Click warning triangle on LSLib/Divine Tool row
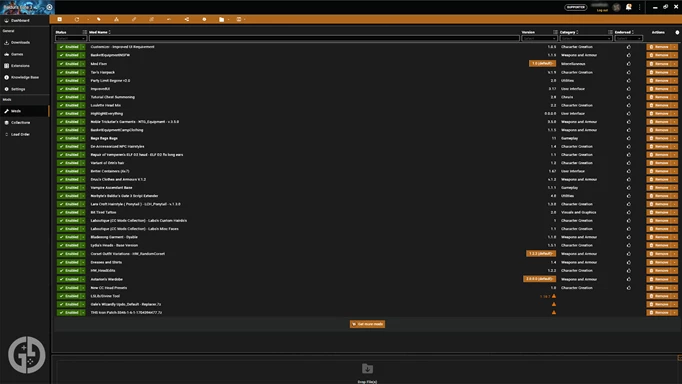Viewport: 682px width, 384px height. coord(554,296)
